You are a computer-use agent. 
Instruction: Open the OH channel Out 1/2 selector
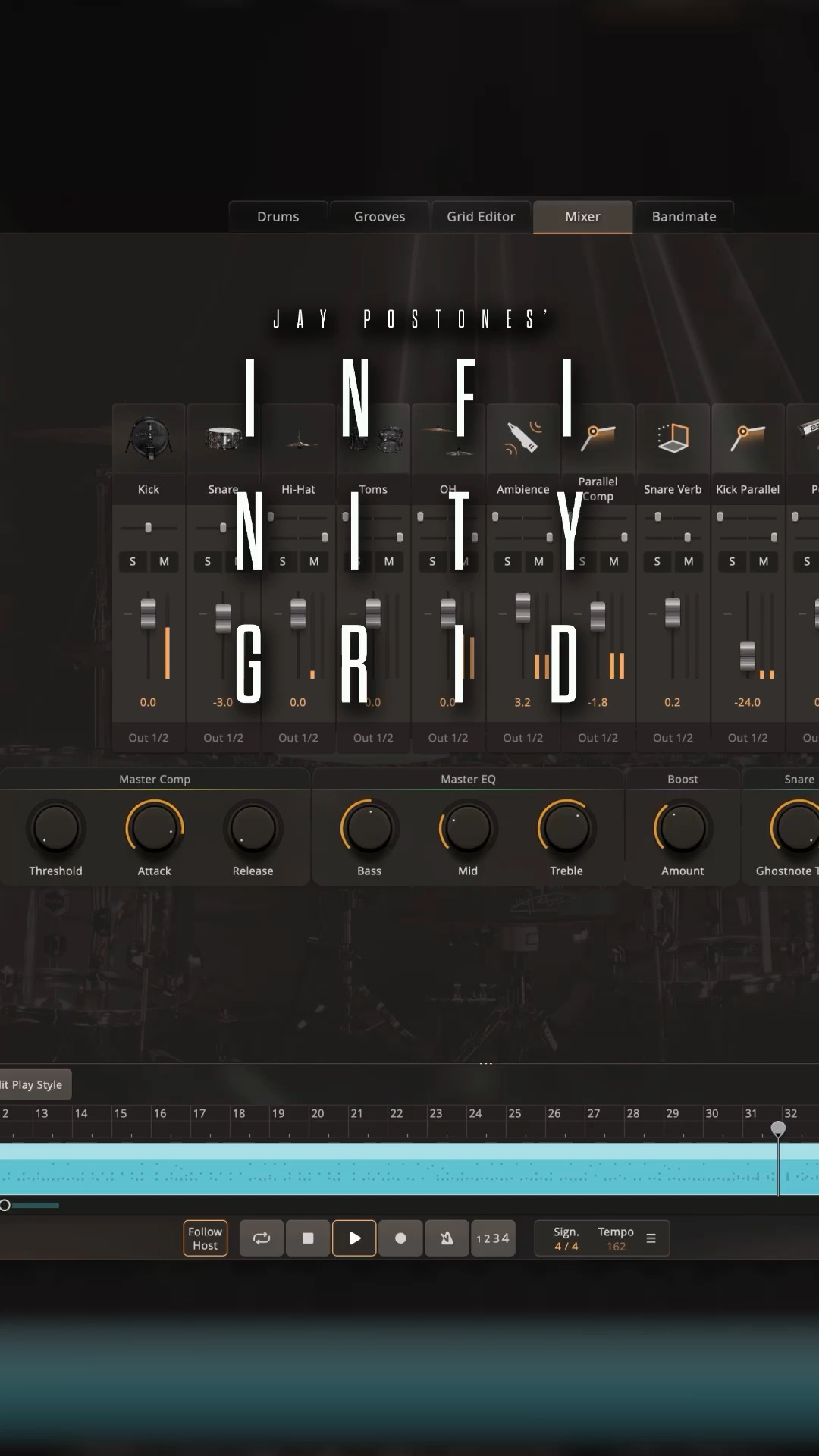[x=448, y=738]
